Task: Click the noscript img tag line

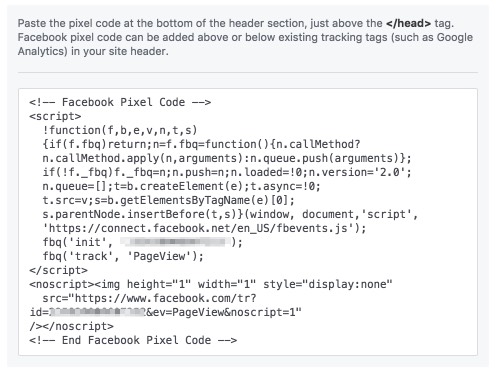Action: [x=211, y=284]
